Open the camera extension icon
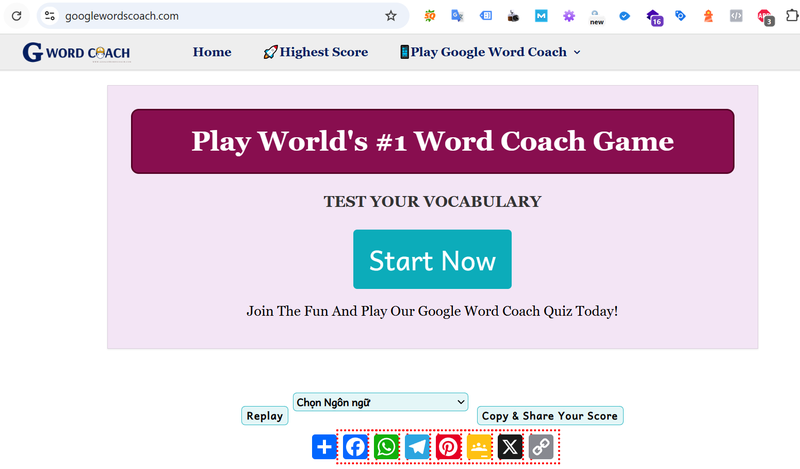Image resolution: width=800 pixels, height=469 pixels. click(x=513, y=17)
